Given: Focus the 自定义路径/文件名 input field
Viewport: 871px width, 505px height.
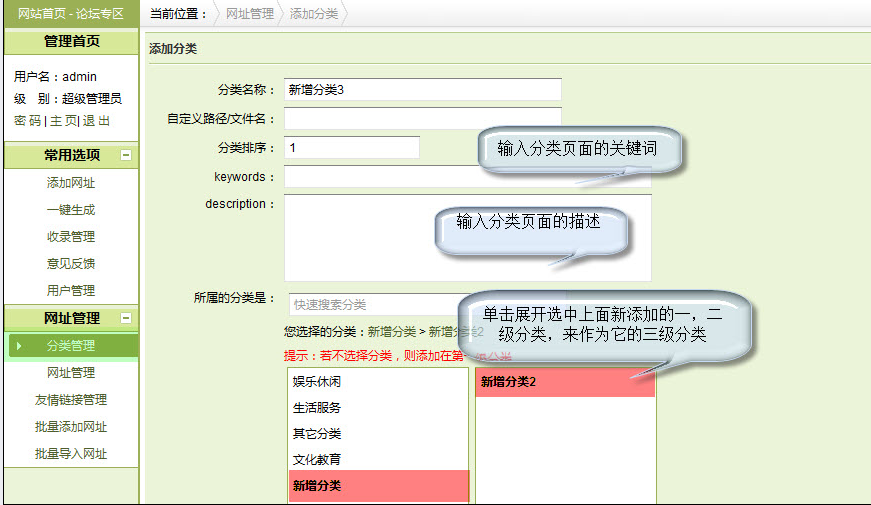Looking at the screenshot, I should pyautogui.click(x=423, y=118).
